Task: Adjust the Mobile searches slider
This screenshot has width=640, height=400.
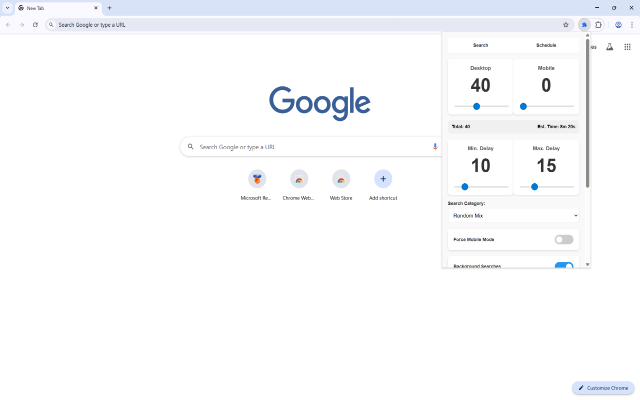Action: [547, 107]
